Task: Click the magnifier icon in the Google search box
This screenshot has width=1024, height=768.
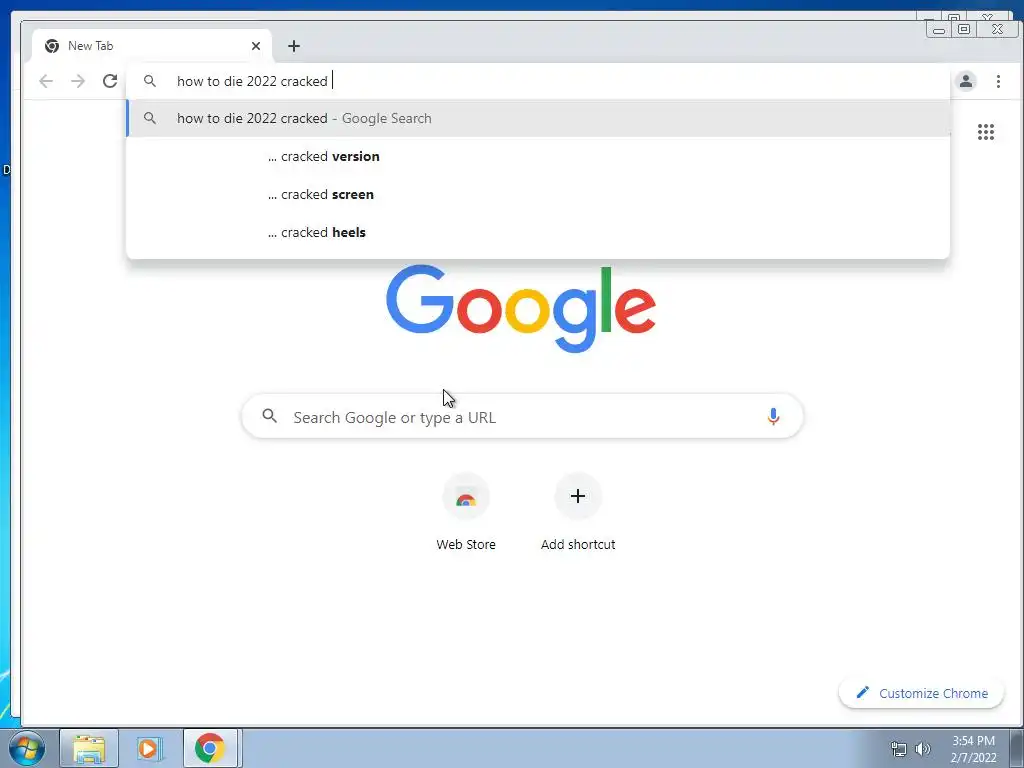Action: [x=269, y=416]
